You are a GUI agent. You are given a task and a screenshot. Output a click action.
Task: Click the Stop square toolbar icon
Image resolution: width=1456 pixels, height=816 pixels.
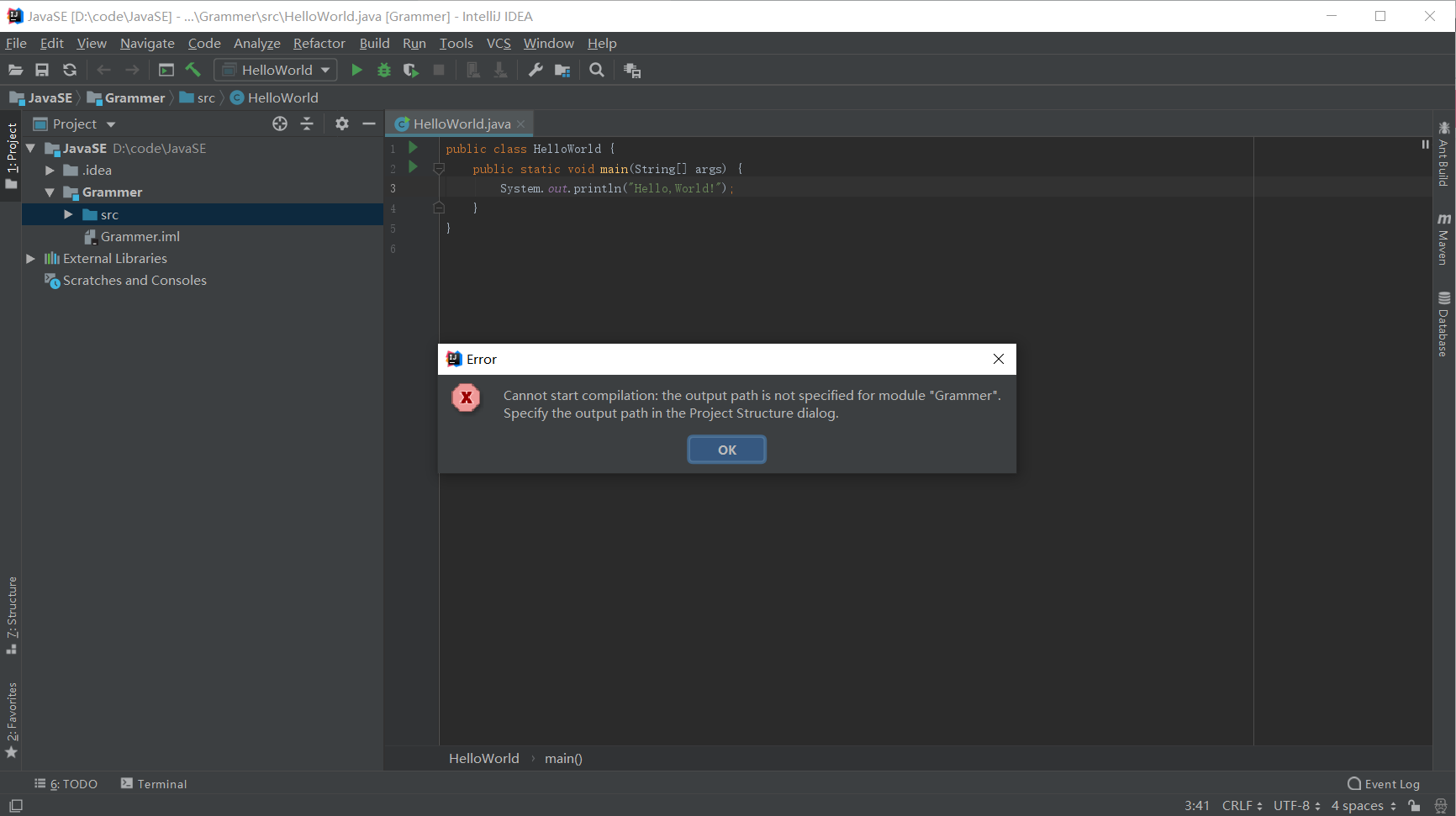439,71
